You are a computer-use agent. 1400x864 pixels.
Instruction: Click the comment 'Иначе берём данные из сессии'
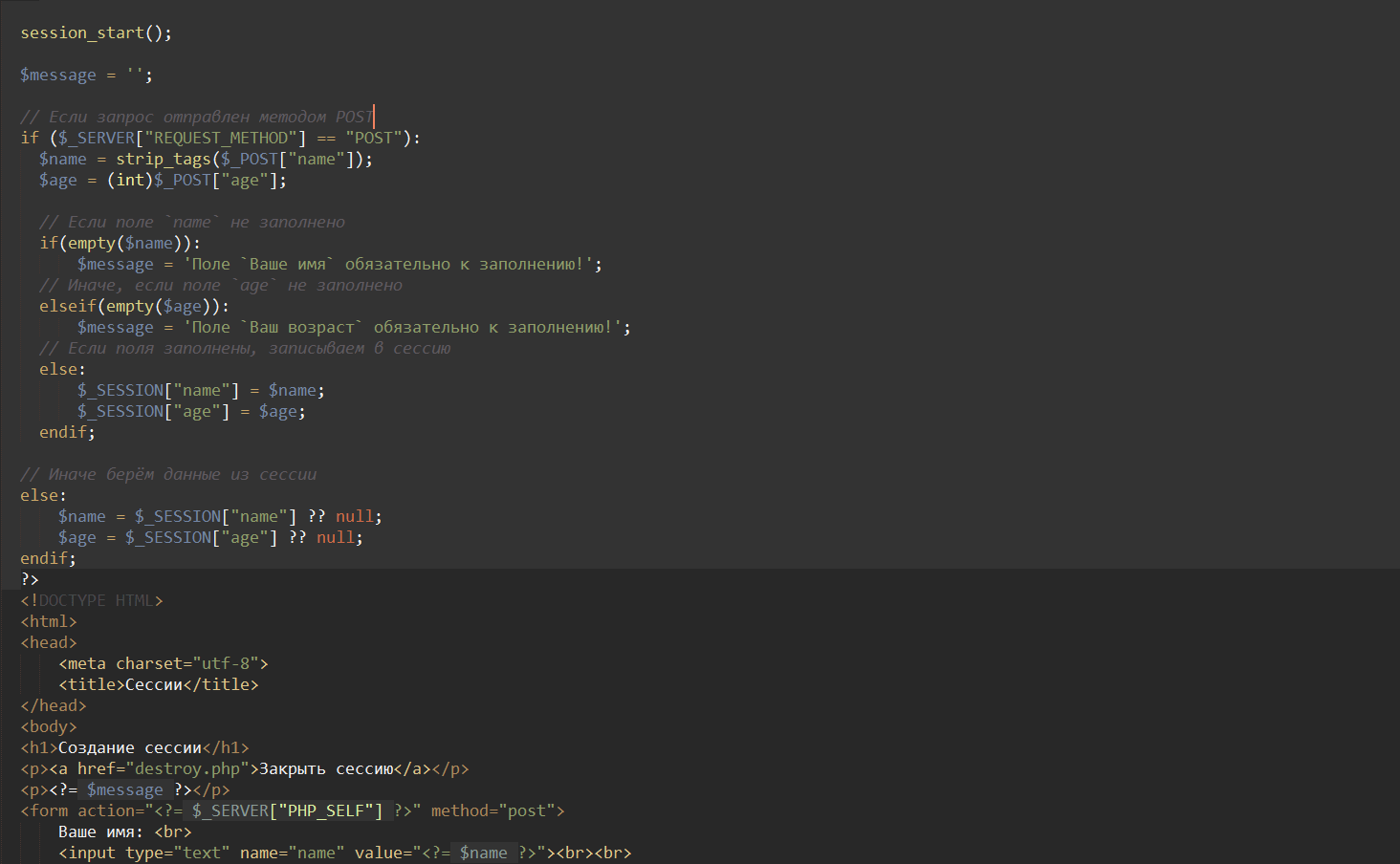(x=167, y=474)
